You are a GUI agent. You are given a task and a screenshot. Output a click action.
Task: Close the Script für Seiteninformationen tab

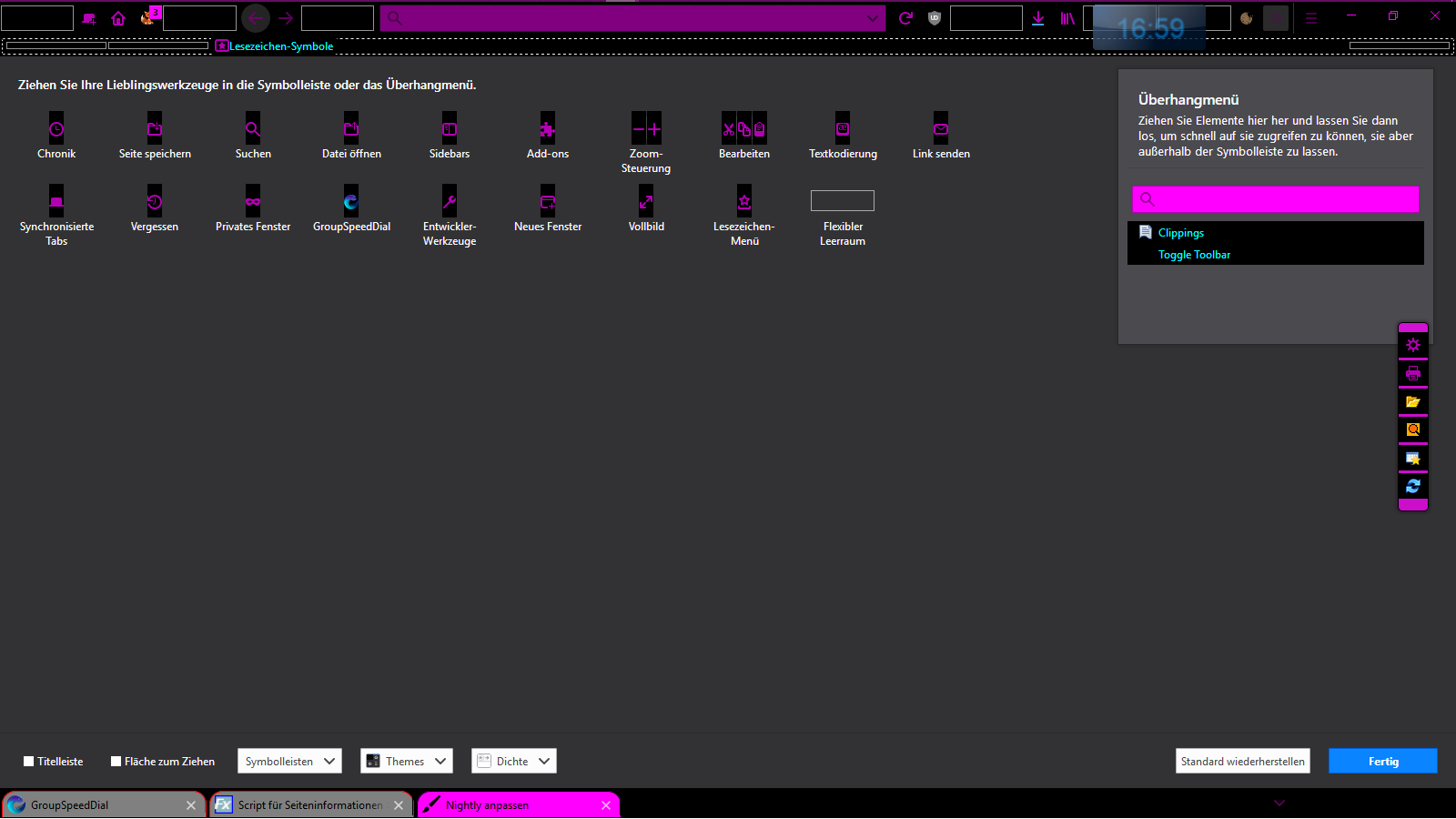pyautogui.click(x=399, y=805)
